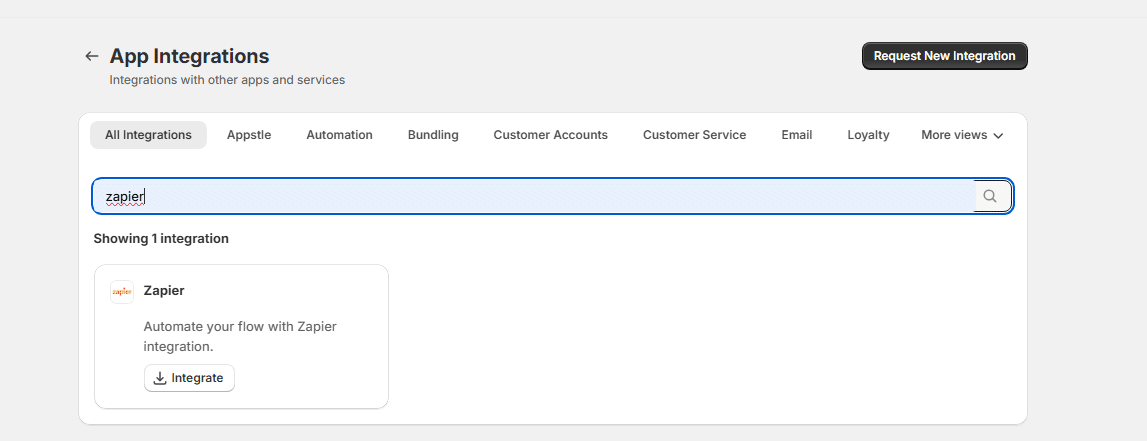
Task: Click the App Integrations page heading
Action: (x=189, y=56)
